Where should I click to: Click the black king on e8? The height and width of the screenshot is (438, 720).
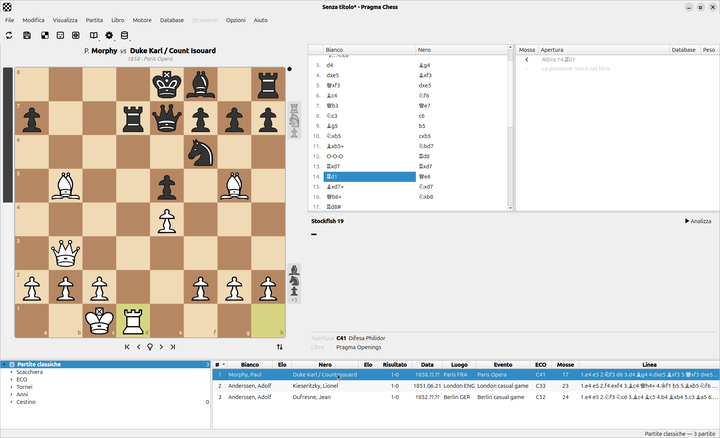(167, 85)
